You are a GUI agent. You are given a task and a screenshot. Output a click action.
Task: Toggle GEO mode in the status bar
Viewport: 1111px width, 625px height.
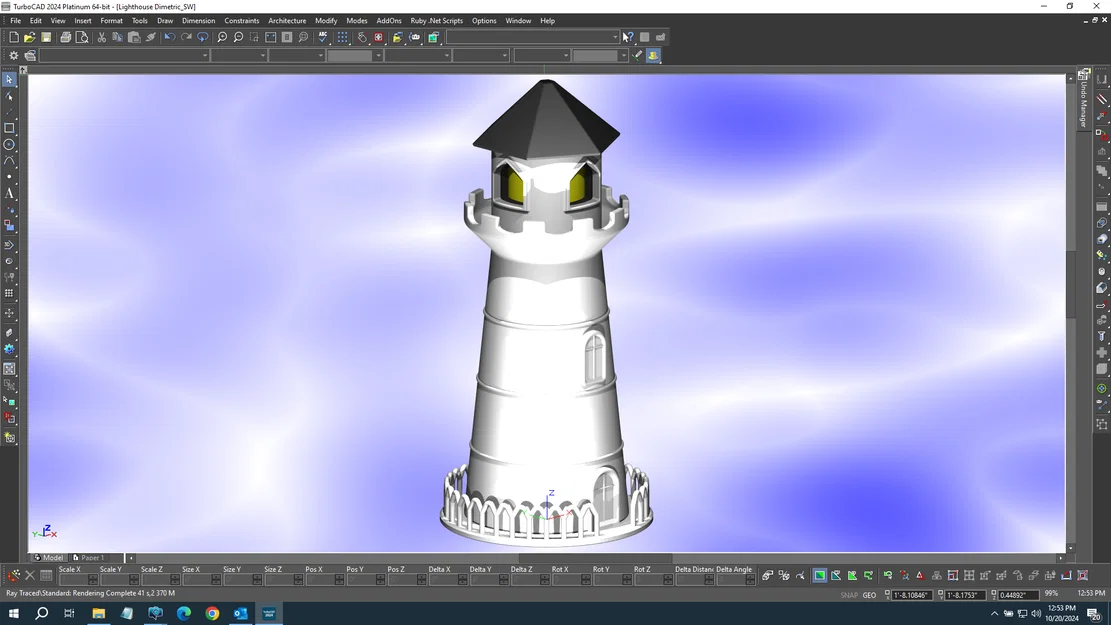point(869,594)
